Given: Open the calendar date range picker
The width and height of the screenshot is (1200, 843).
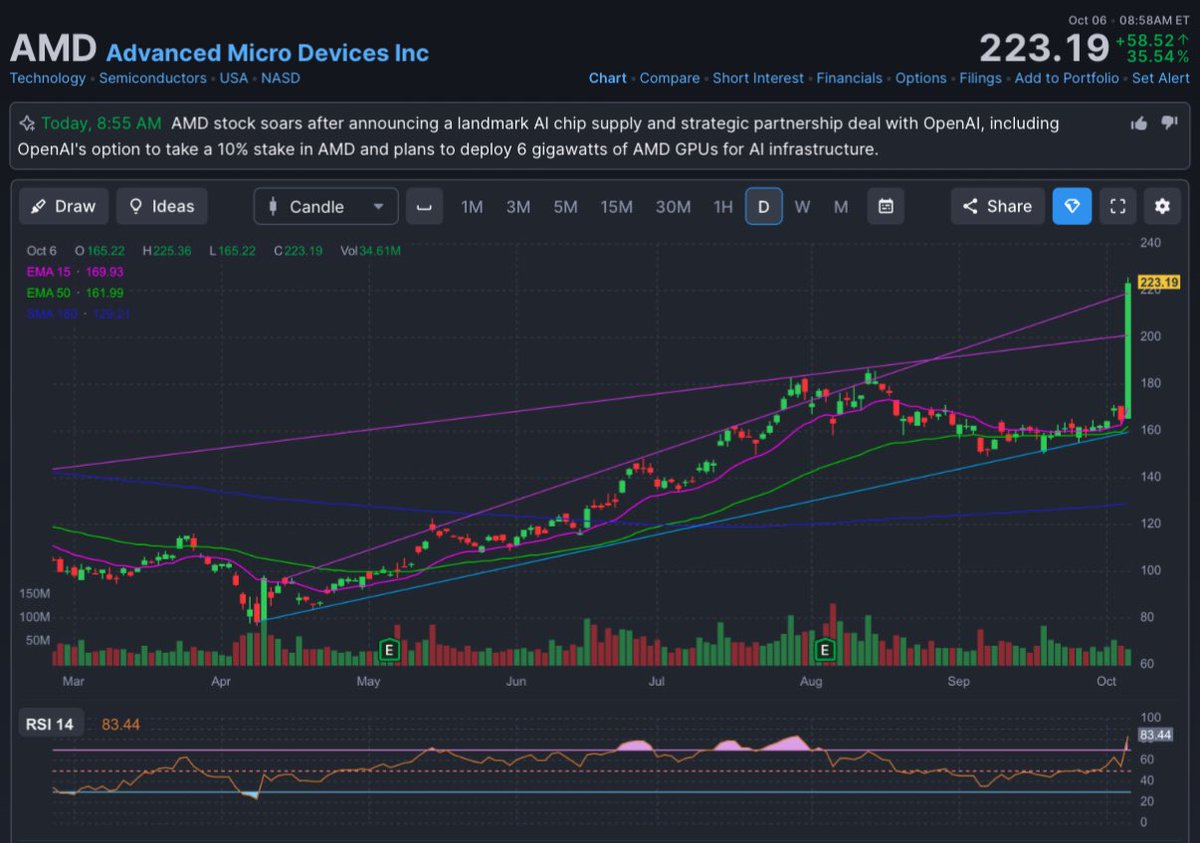Looking at the screenshot, I should [885, 206].
